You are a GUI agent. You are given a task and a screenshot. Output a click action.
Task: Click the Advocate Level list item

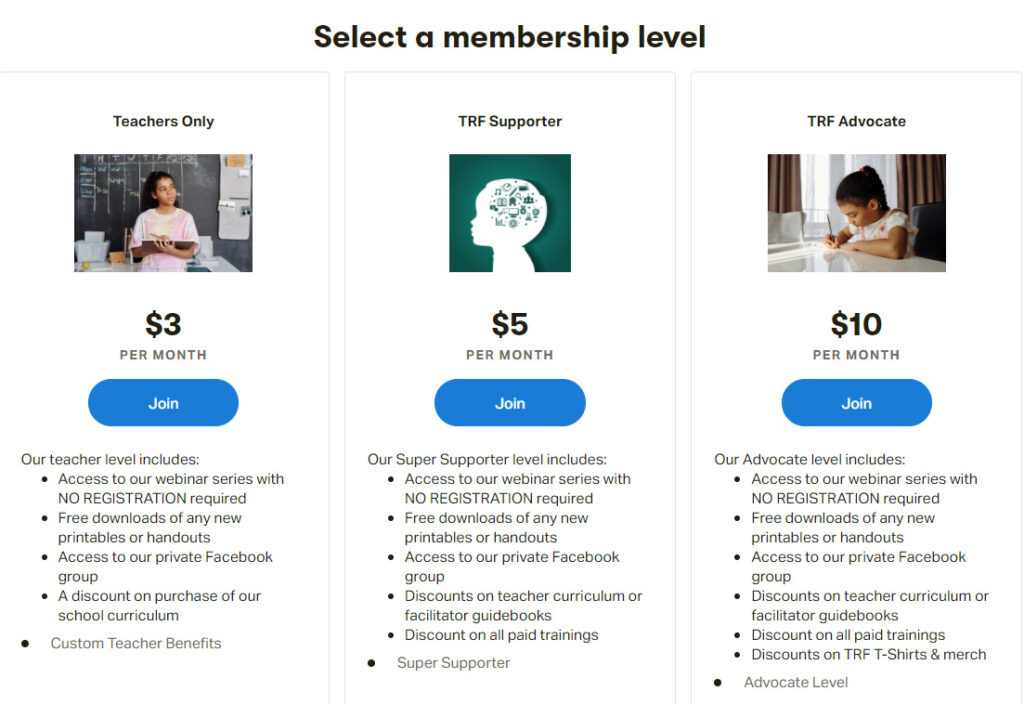point(795,682)
